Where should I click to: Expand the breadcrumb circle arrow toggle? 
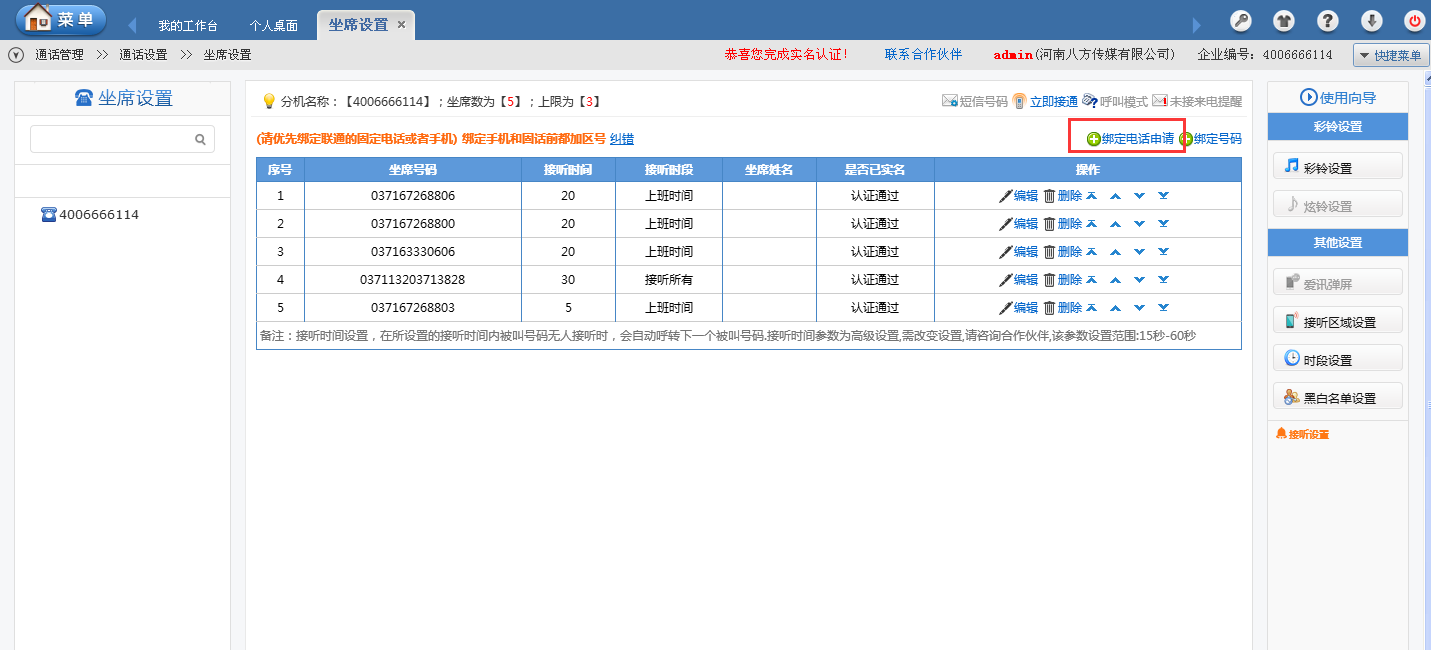(x=16, y=55)
